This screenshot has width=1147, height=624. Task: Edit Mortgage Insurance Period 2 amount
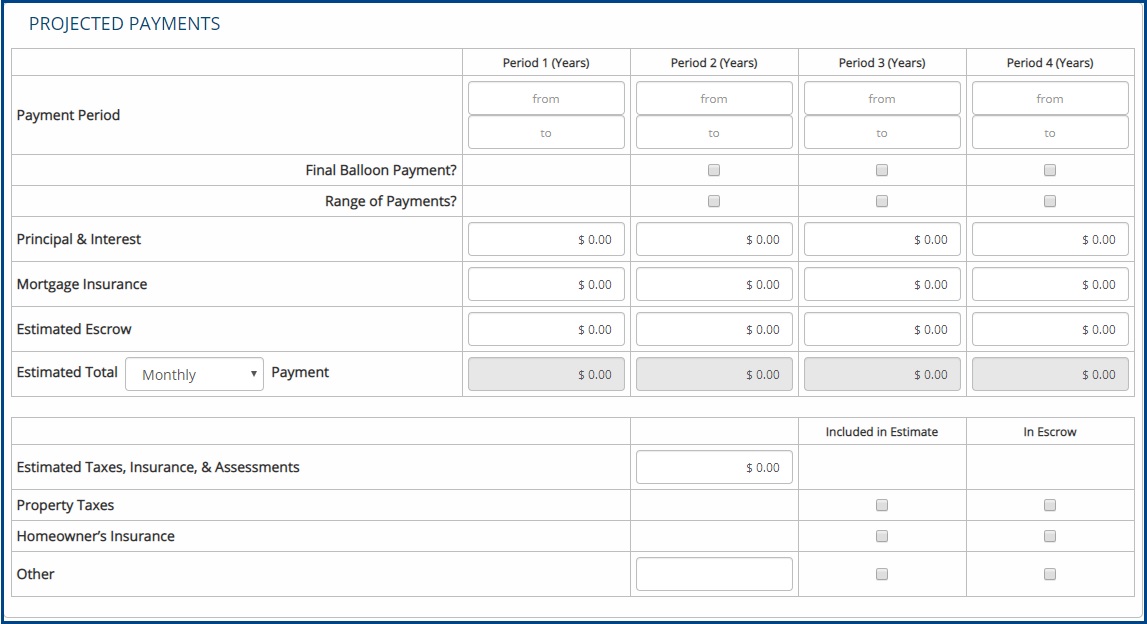point(714,285)
